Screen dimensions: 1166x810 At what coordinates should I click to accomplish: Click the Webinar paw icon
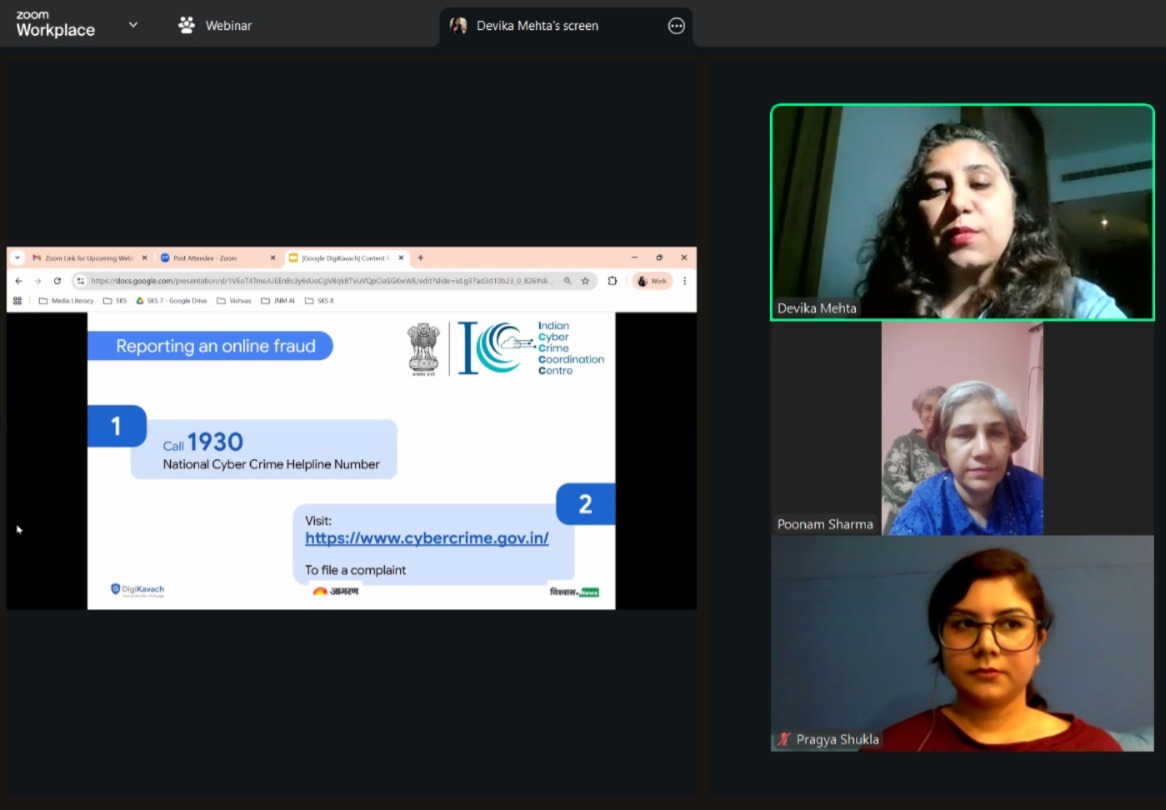(186, 25)
